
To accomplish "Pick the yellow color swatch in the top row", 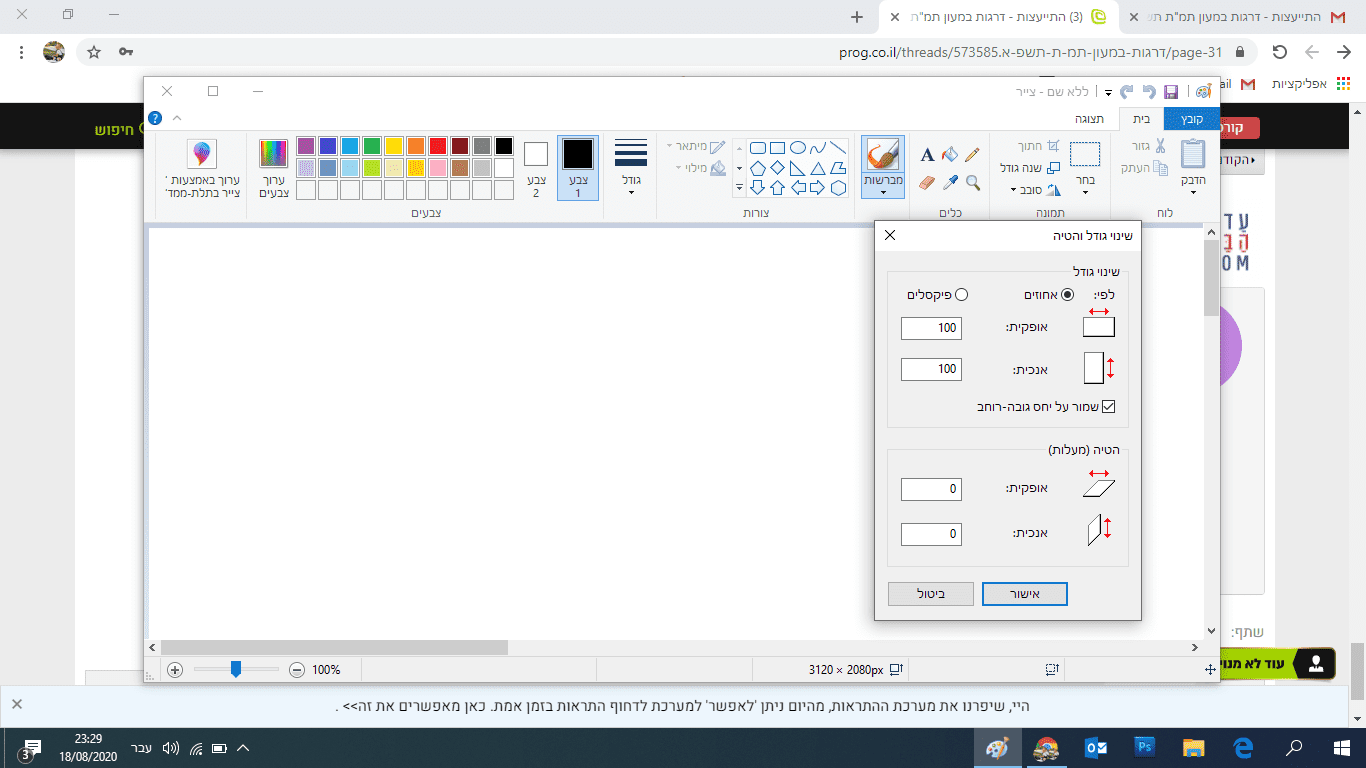I will (394, 146).
